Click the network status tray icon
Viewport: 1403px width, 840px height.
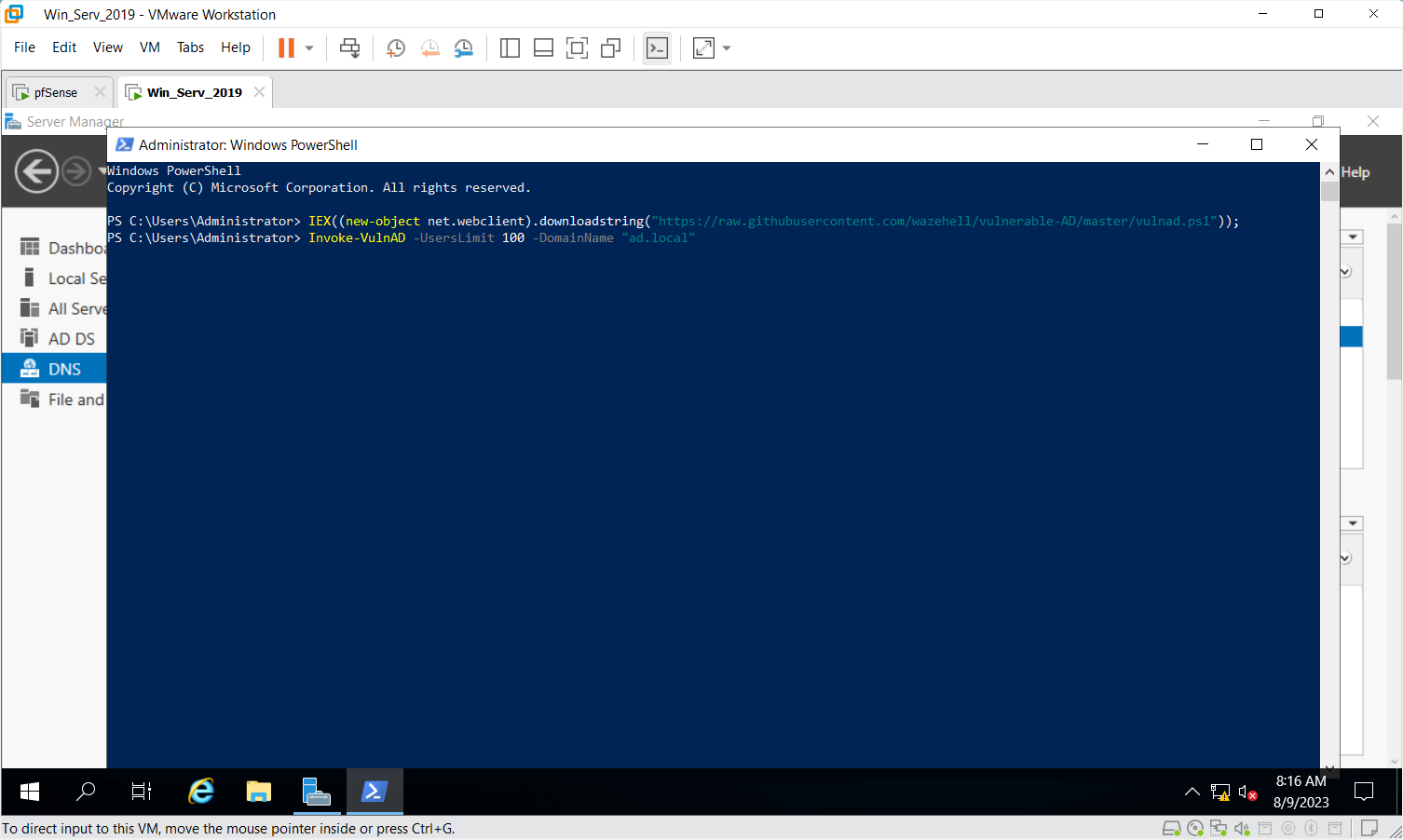[x=1220, y=793]
